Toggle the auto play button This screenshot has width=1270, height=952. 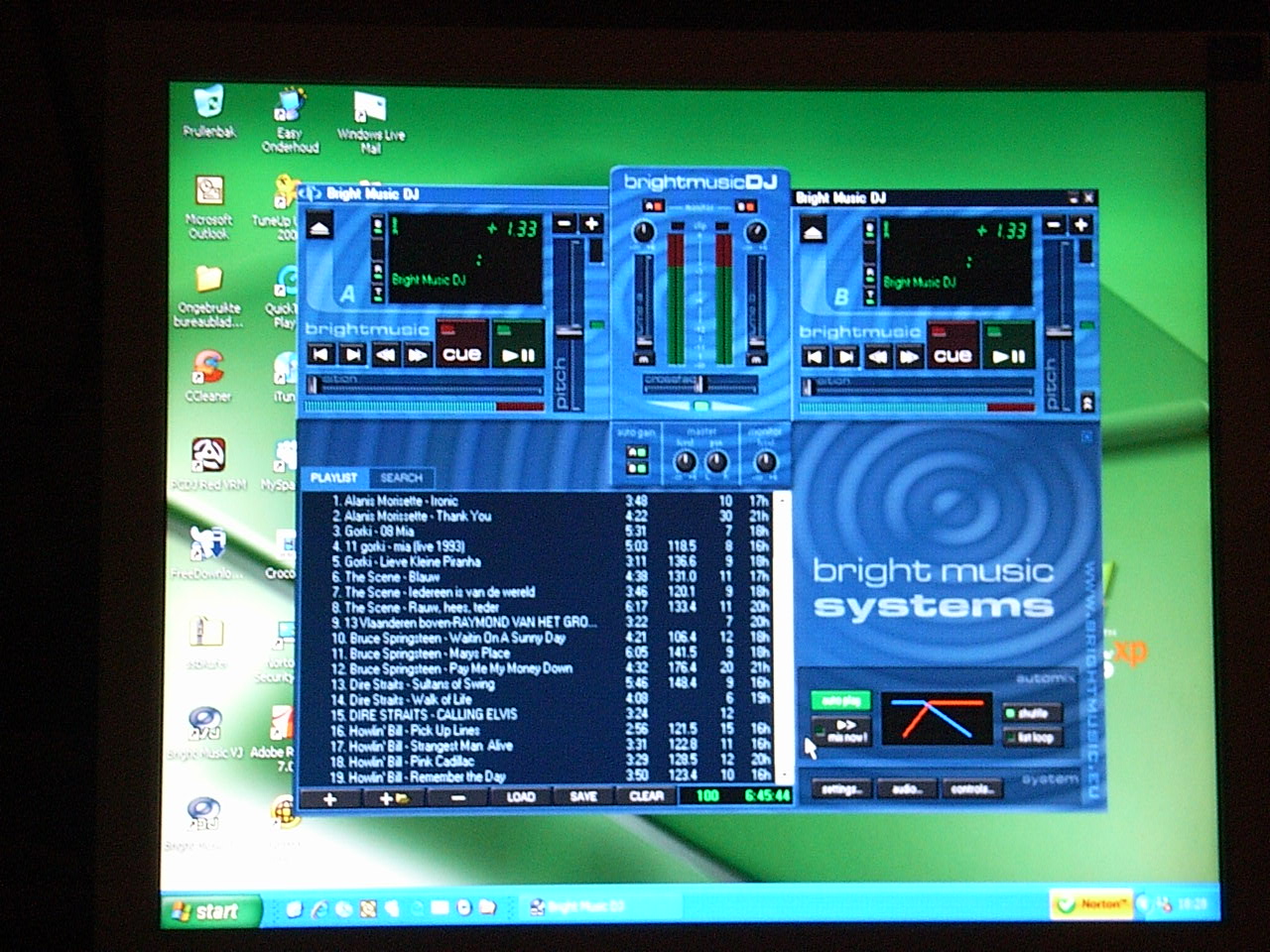pos(841,701)
